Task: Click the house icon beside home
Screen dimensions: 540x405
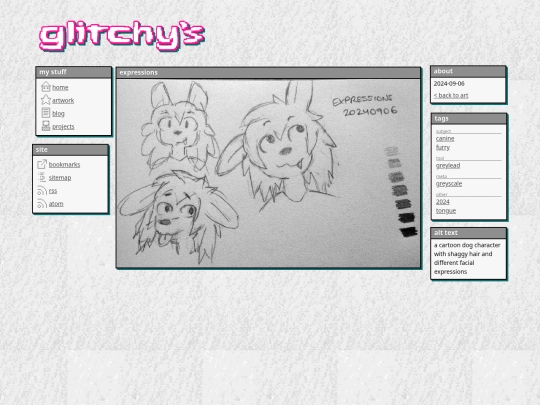Action: [46, 86]
